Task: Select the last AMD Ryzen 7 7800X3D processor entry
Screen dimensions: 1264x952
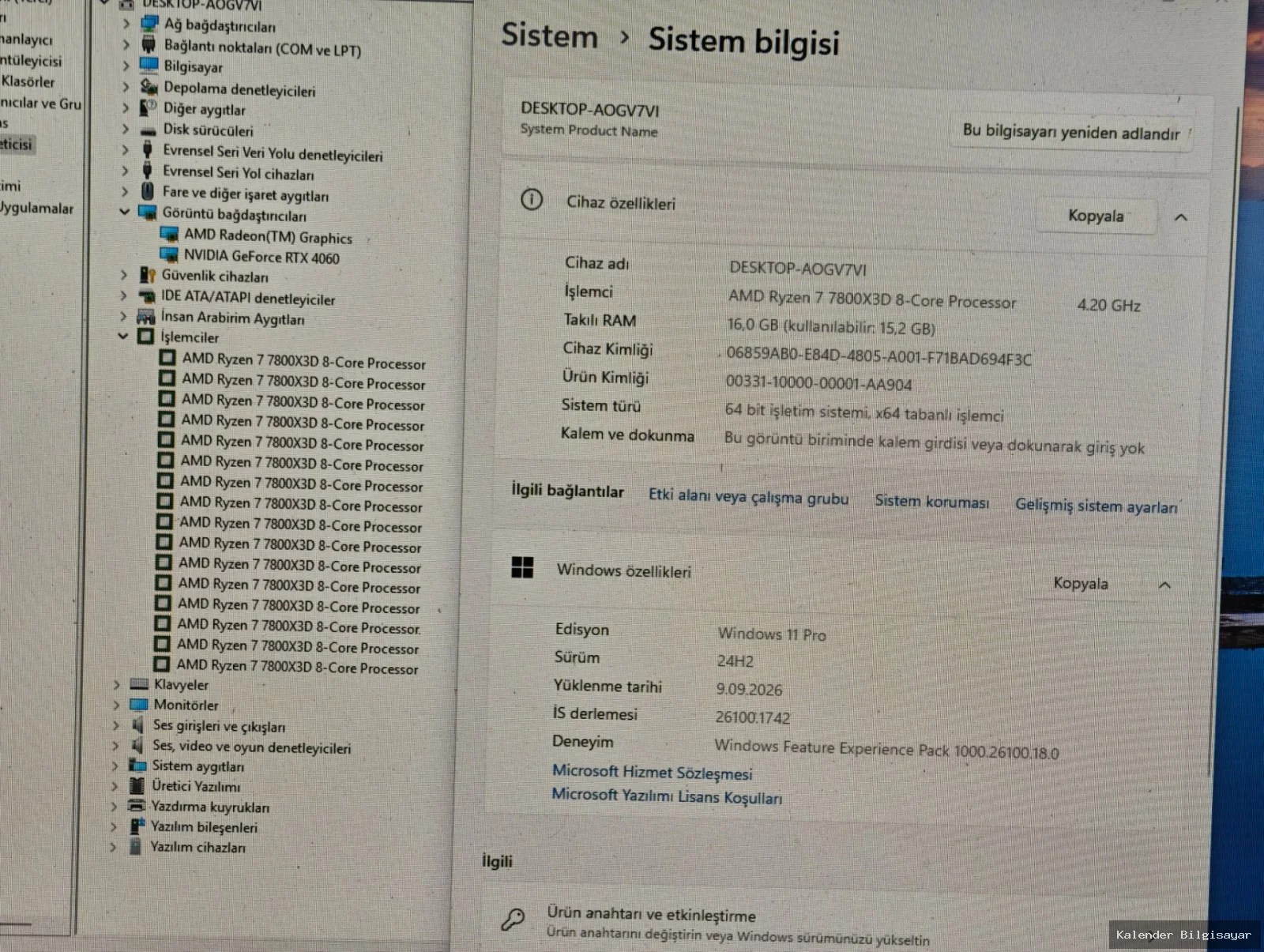Action: (297, 667)
